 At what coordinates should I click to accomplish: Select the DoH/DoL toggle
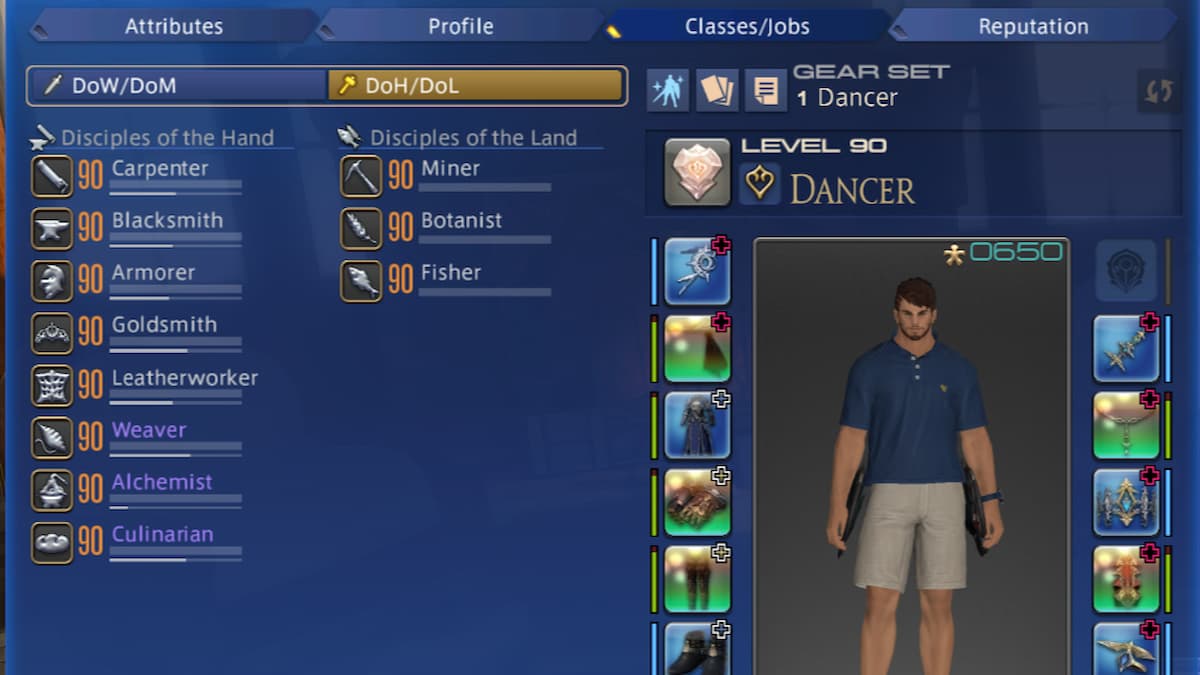point(476,86)
